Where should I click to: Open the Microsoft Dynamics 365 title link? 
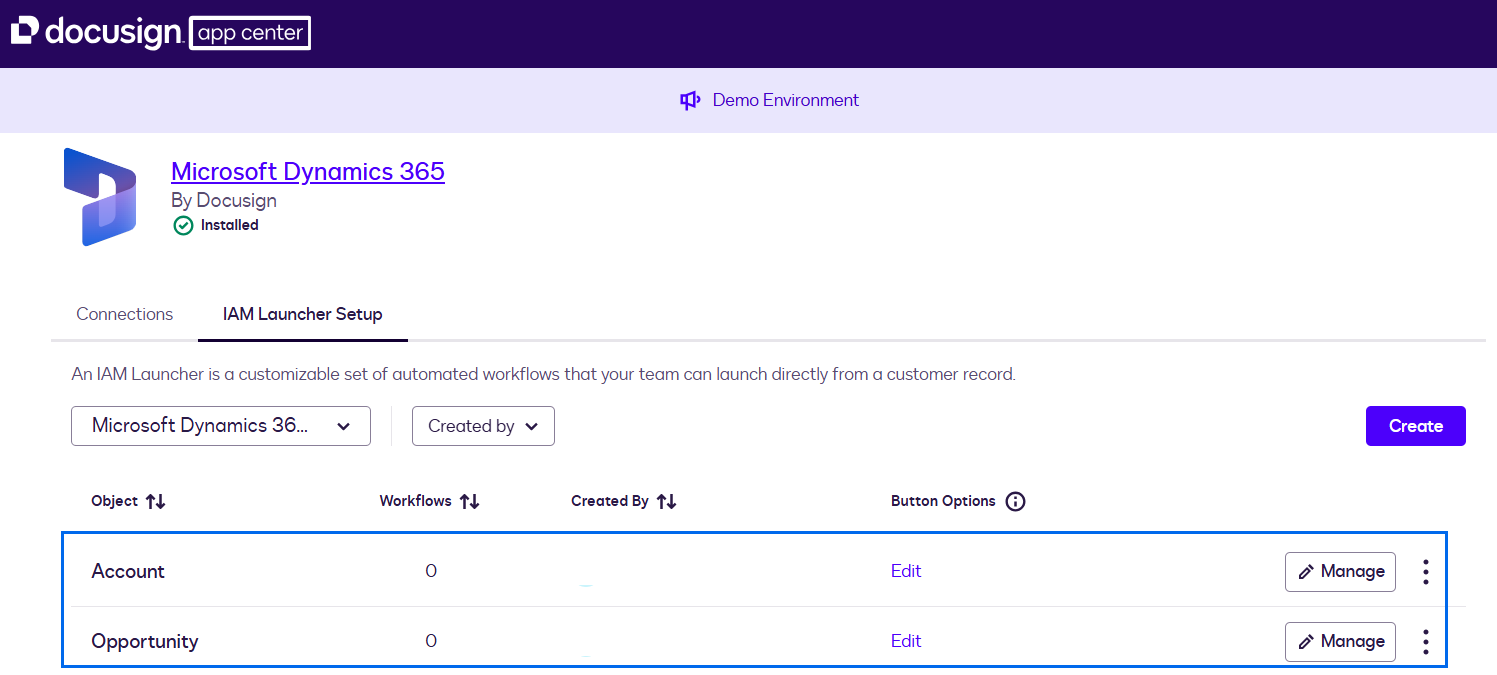tap(308, 171)
